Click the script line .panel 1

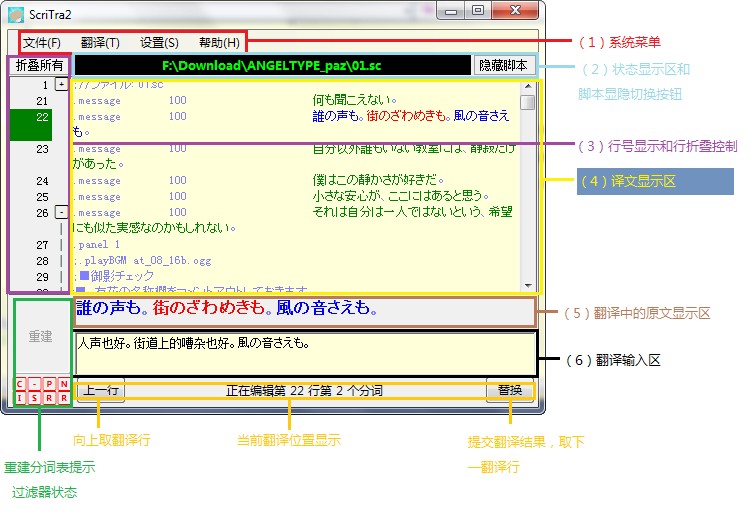point(96,245)
